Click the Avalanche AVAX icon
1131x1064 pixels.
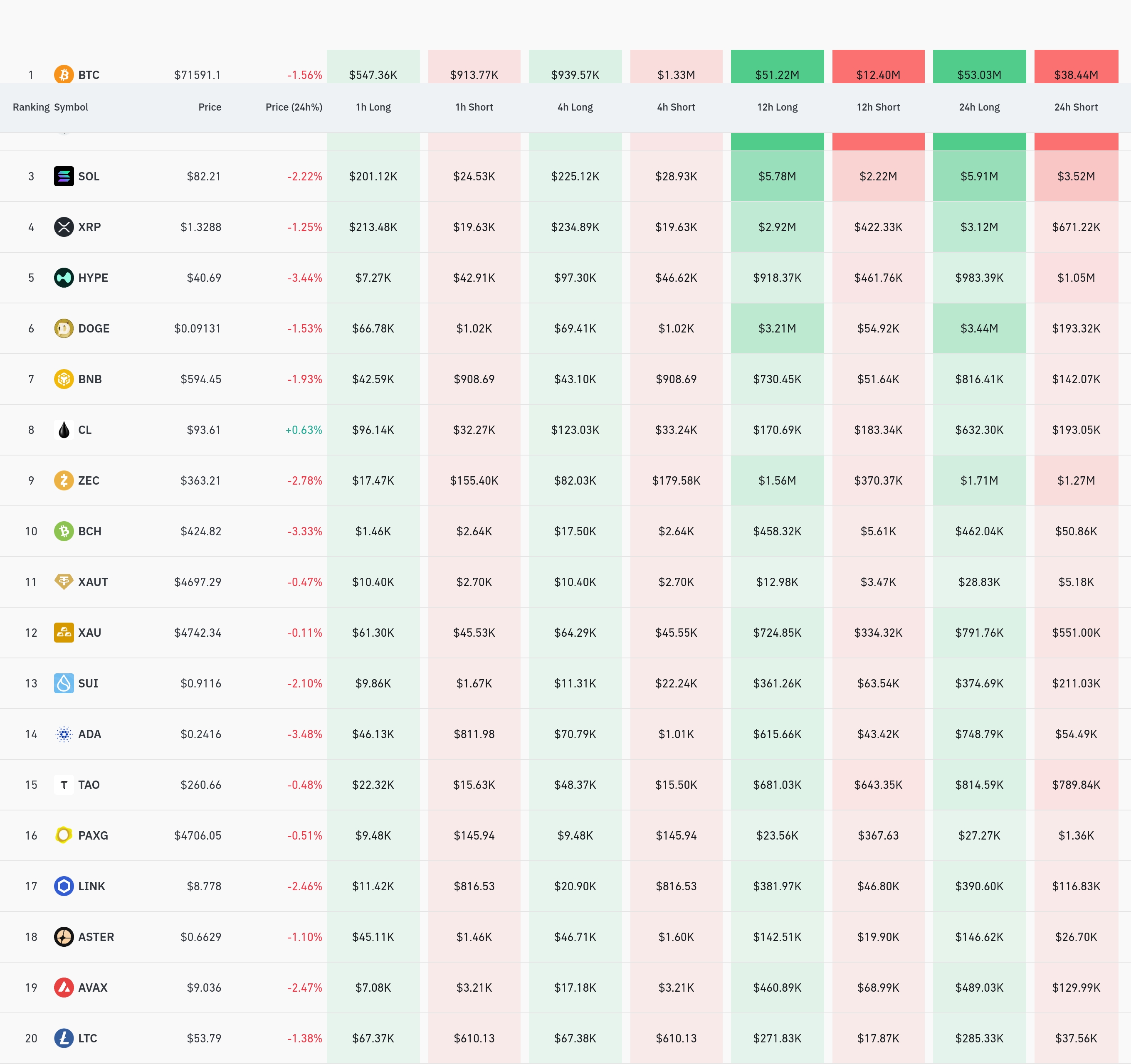tap(64, 987)
